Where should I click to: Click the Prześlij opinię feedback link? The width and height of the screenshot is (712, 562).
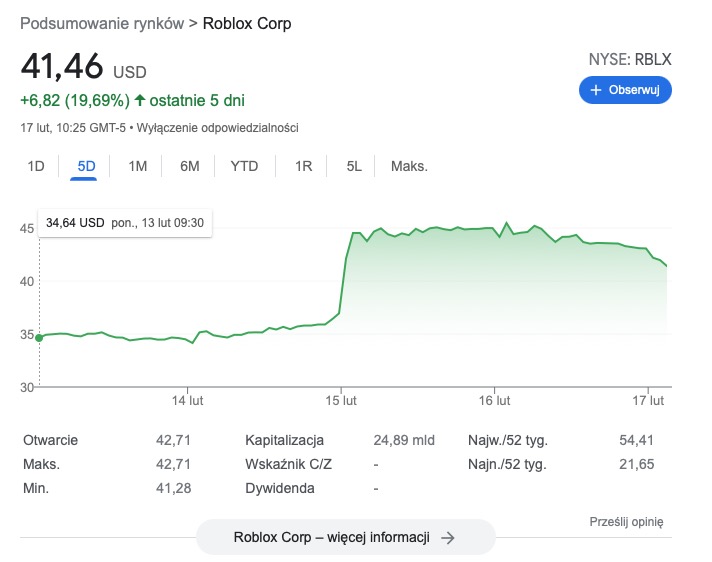click(626, 522)
